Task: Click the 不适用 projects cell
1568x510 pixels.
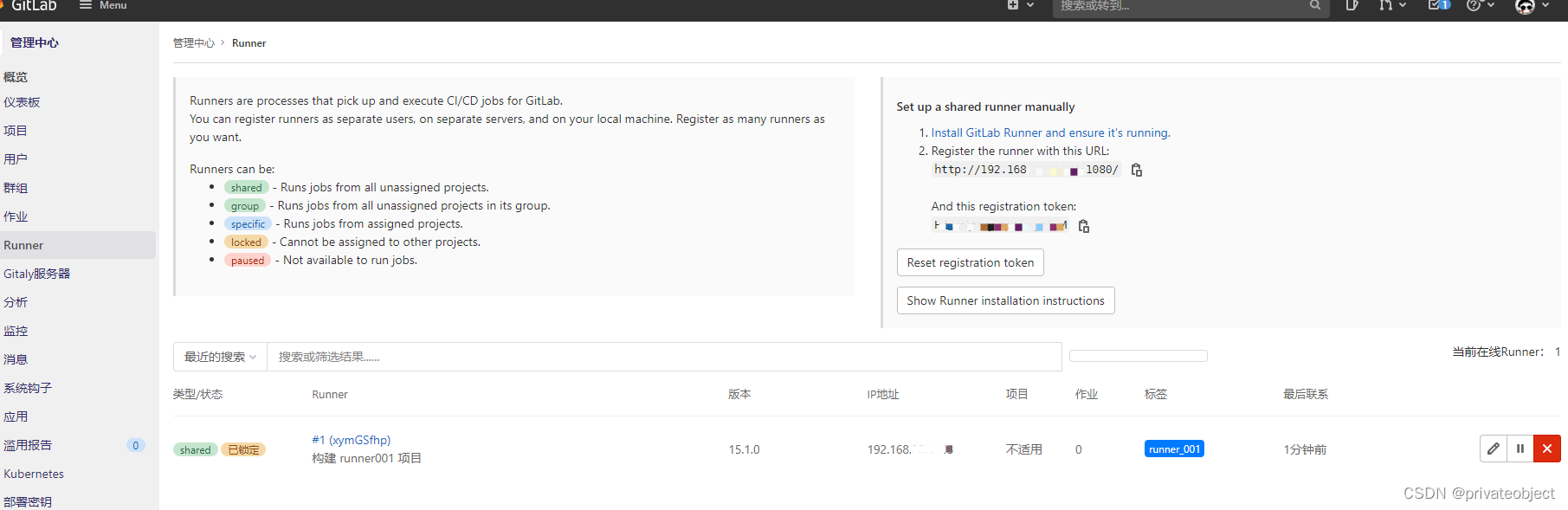Action: click(1024, 449)
